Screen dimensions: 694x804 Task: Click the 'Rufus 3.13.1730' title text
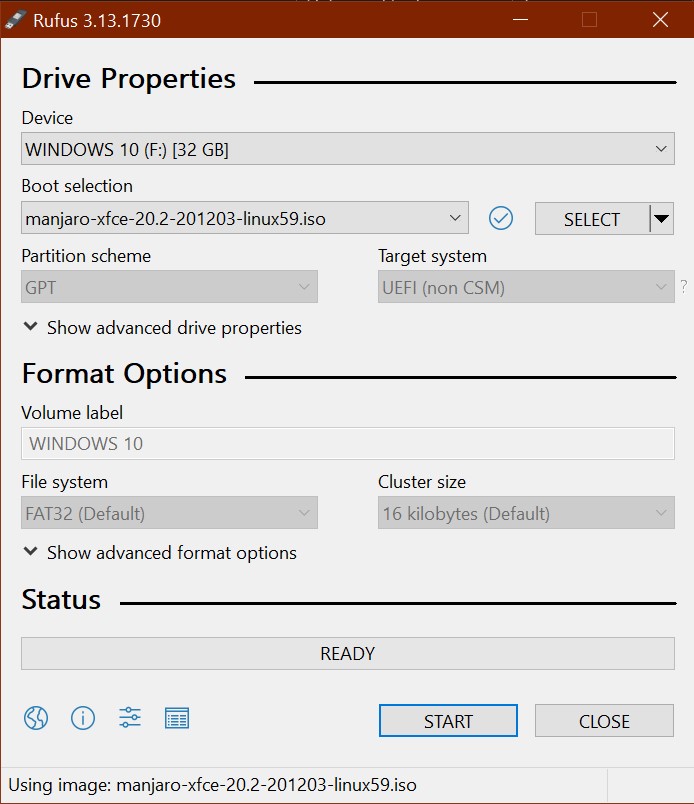tap(97, 21)
